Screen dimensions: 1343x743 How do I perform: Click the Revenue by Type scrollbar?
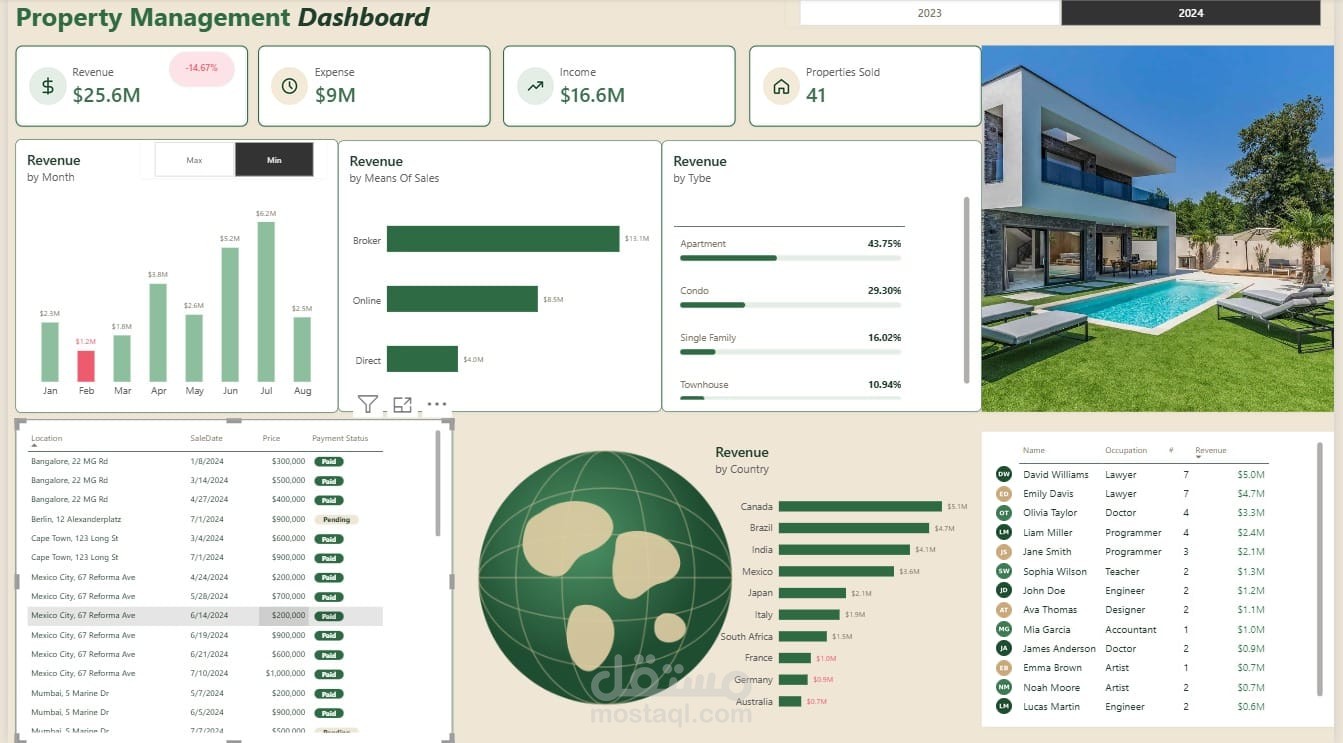[x=966, y=289]
